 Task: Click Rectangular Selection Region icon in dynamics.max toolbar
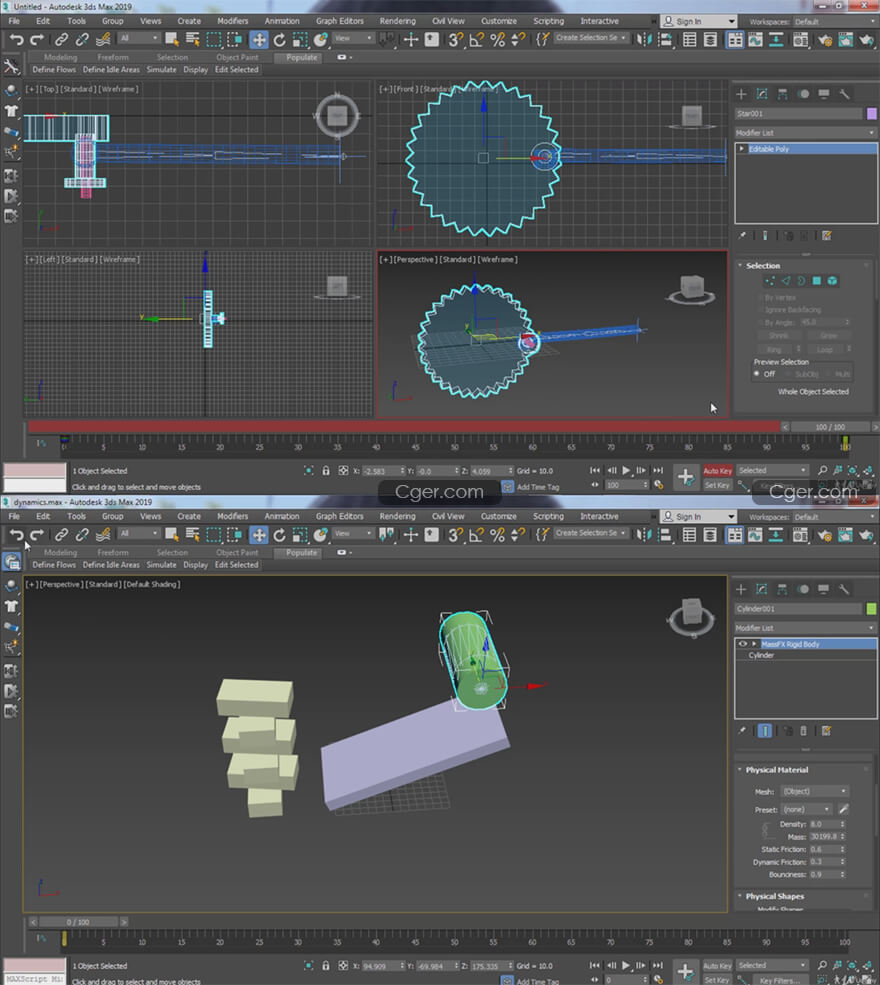click(214, 535)
